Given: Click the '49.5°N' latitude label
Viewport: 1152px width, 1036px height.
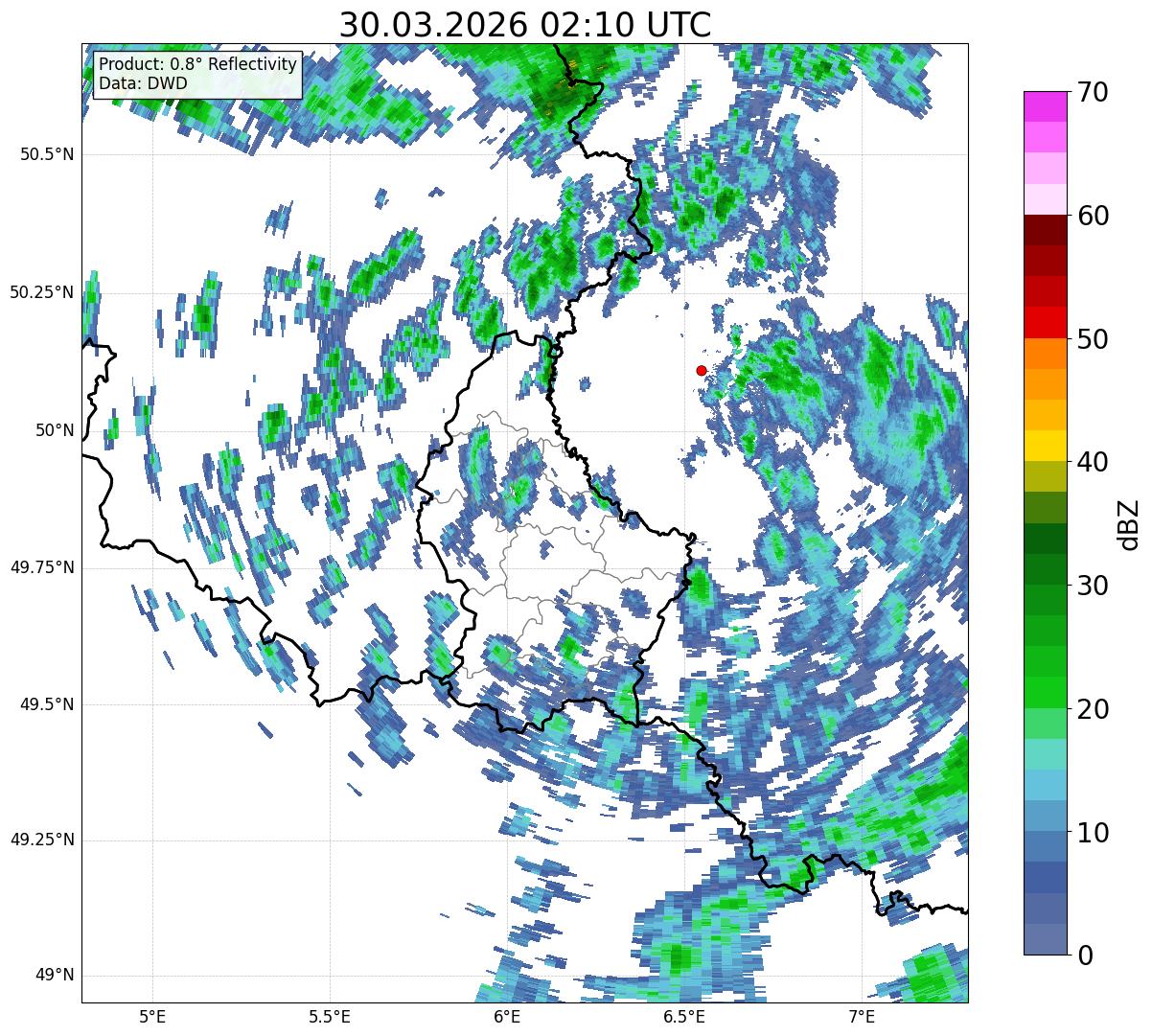Looking at the screenshot, I should click(48, 704).
